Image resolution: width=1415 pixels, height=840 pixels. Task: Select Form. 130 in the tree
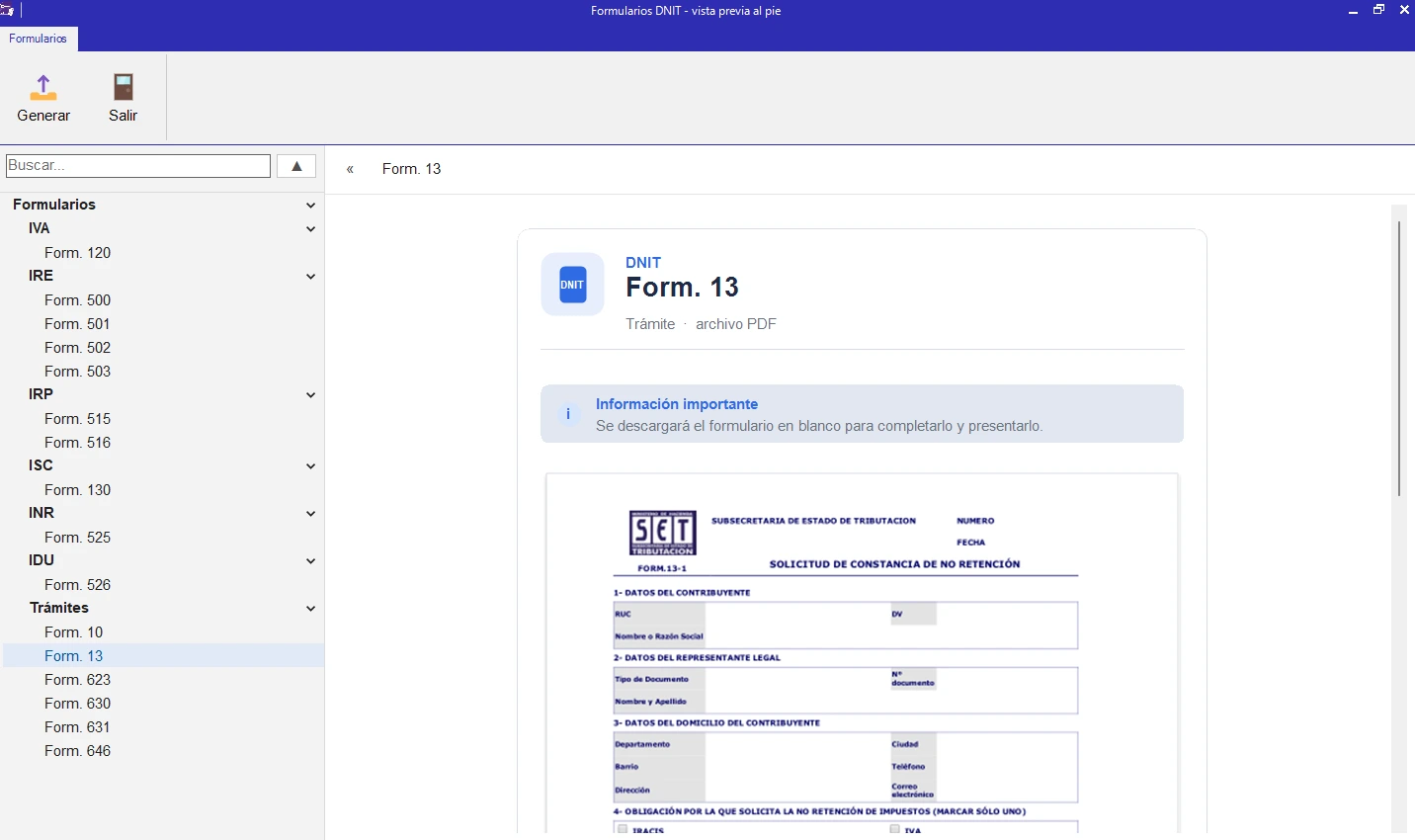78,490
